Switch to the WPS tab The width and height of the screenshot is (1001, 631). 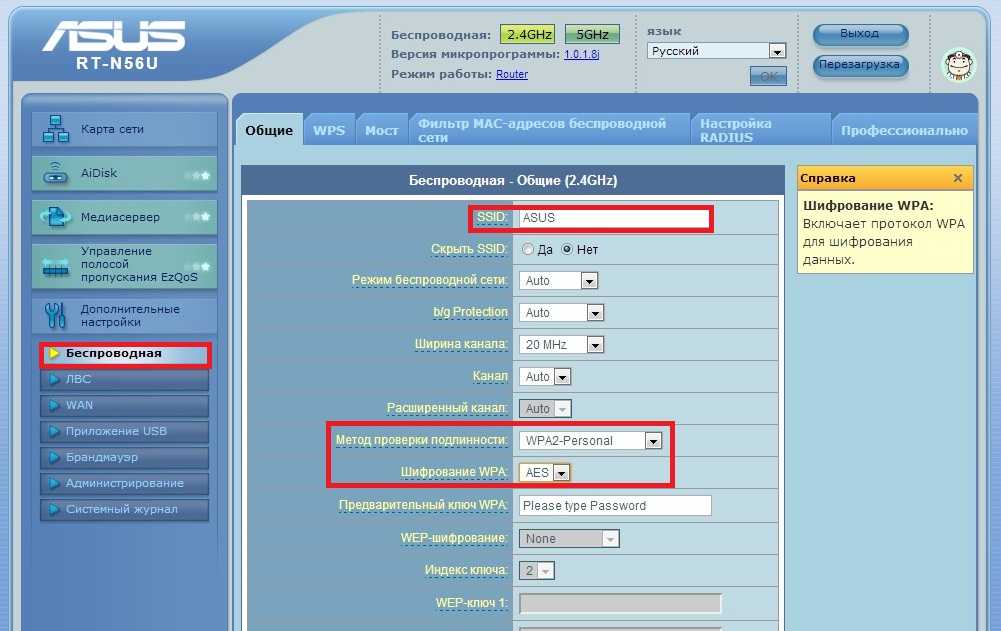329,130
